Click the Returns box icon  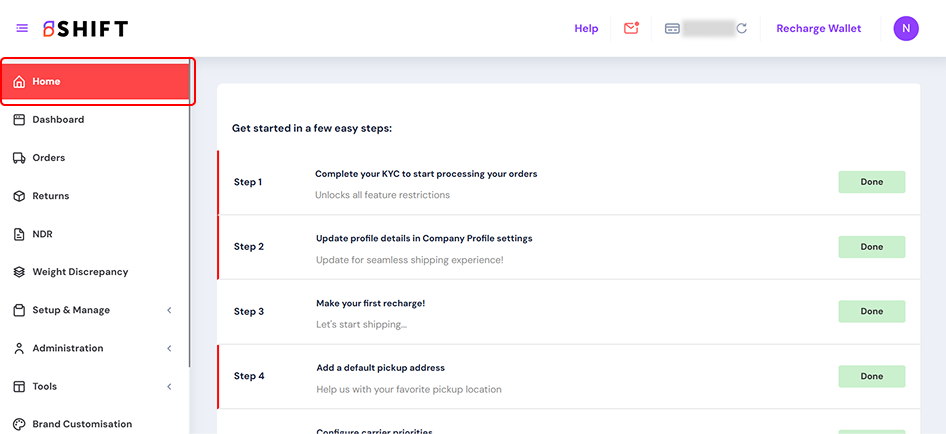[19, 196]
